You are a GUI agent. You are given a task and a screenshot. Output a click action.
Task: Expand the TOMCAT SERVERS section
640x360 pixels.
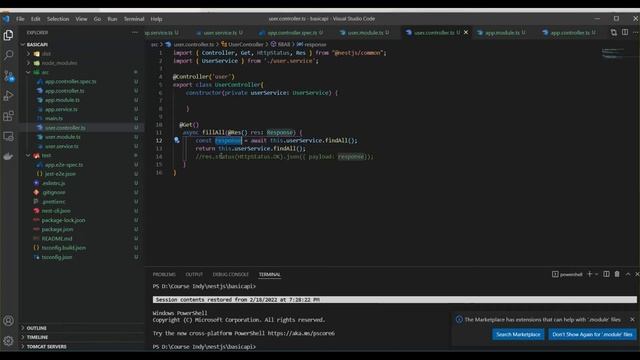(46, 347)
